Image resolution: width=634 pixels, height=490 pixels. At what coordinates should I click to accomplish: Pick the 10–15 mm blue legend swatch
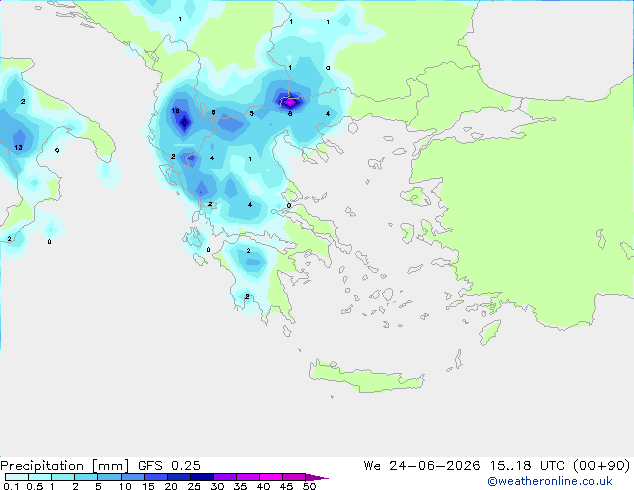coord(132,477)
